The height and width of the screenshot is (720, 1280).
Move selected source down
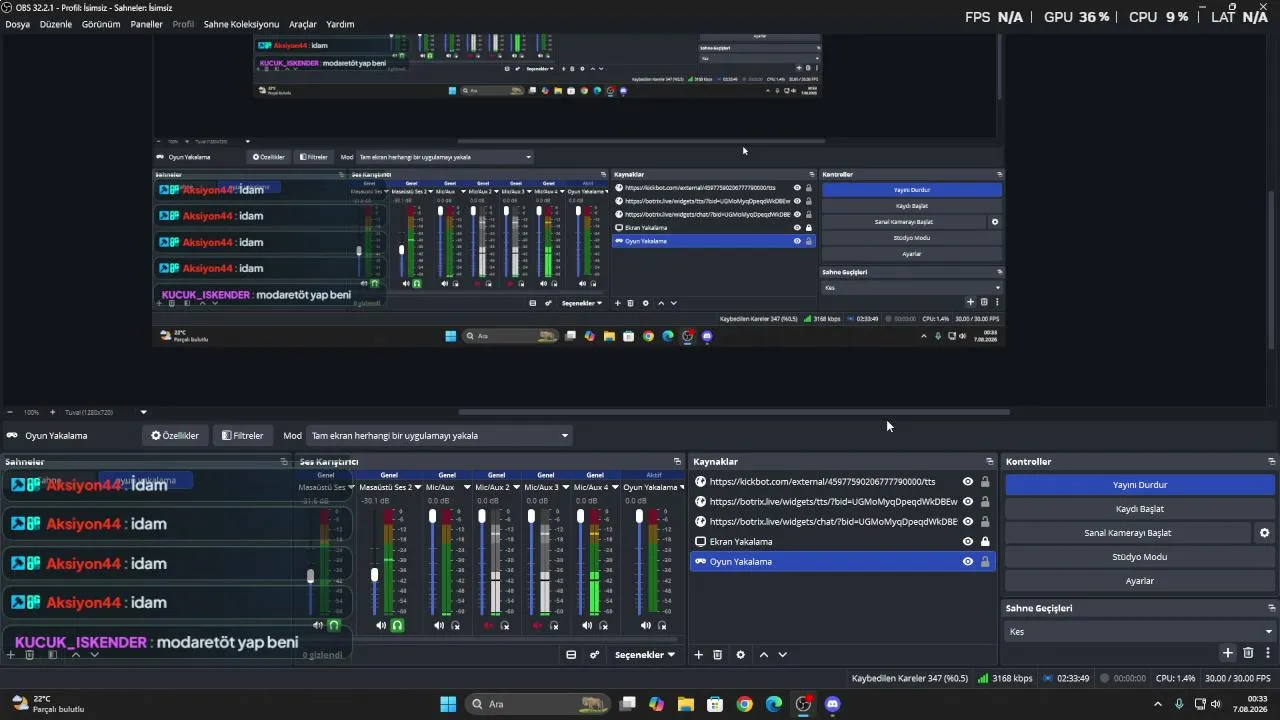click(x=783, y=655)
